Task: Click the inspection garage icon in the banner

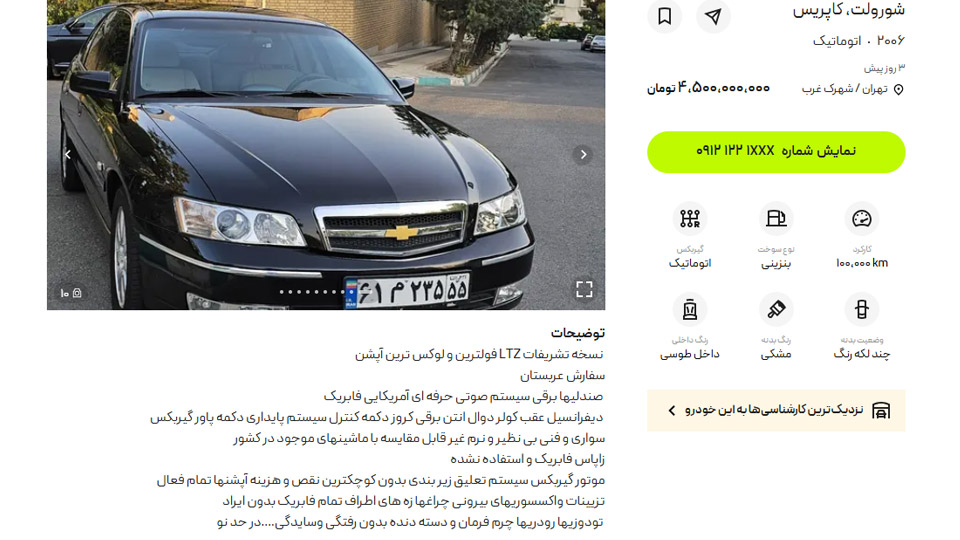Action: click(881, 410)
